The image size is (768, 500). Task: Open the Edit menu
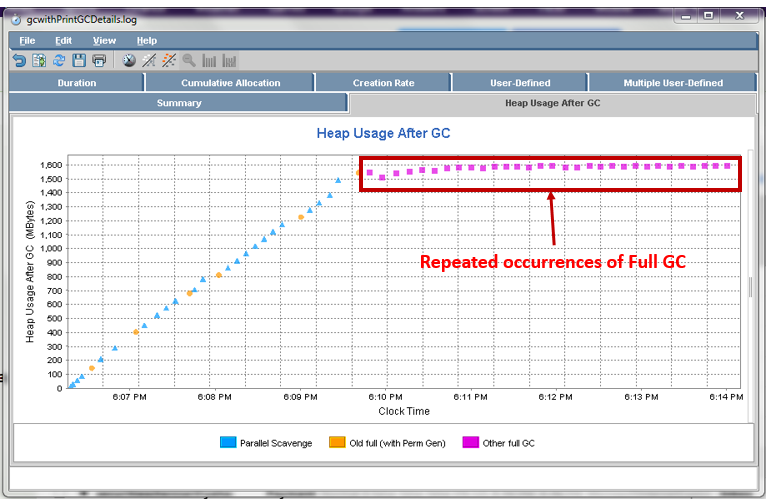63,40
